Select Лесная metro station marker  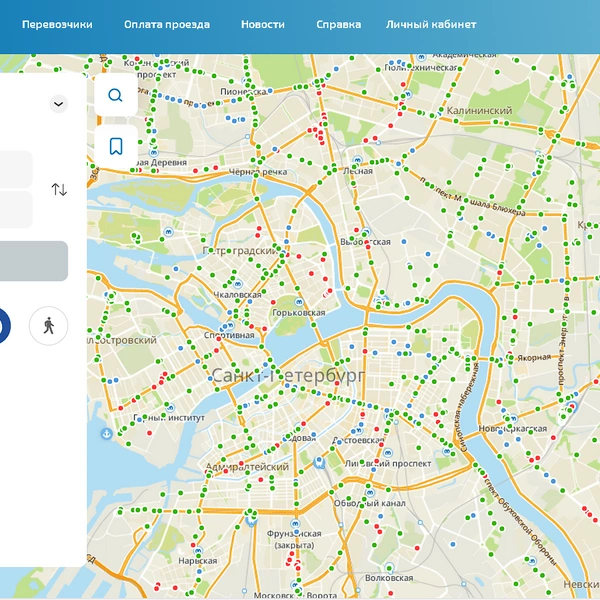tap(357, 160)
